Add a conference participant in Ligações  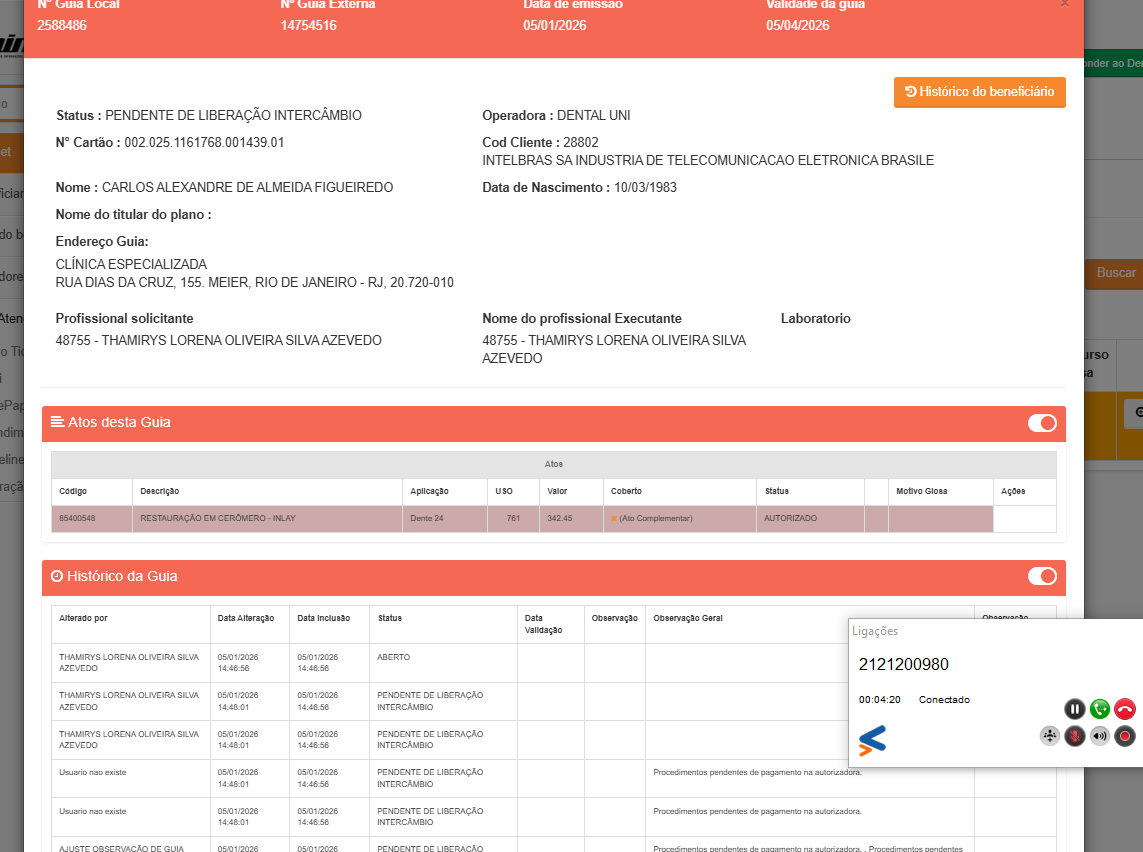pos(1050,736)
